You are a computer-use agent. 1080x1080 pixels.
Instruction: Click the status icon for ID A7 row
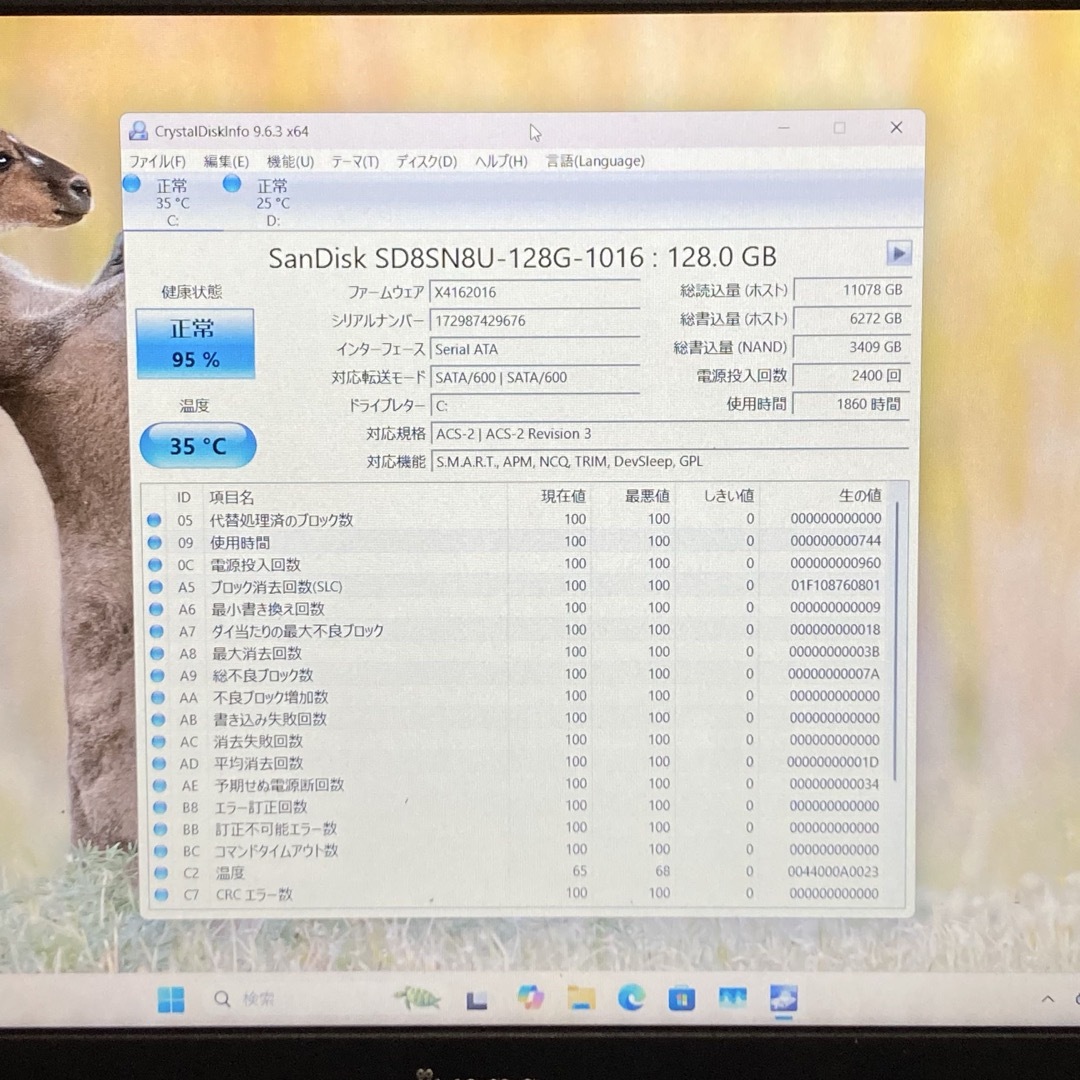tap(156, 631)
